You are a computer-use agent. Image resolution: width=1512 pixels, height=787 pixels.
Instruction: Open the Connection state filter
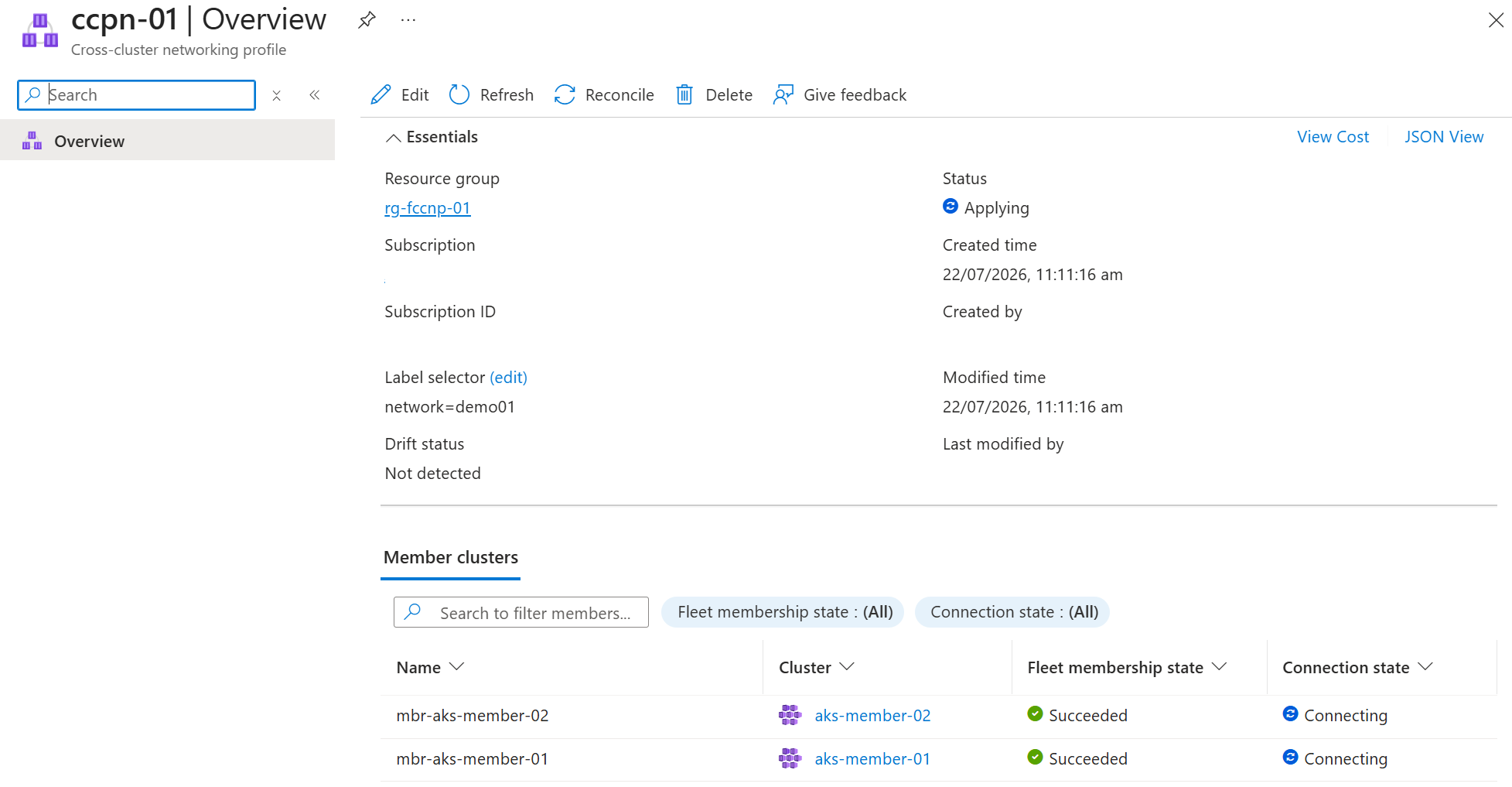[1012, 612]
